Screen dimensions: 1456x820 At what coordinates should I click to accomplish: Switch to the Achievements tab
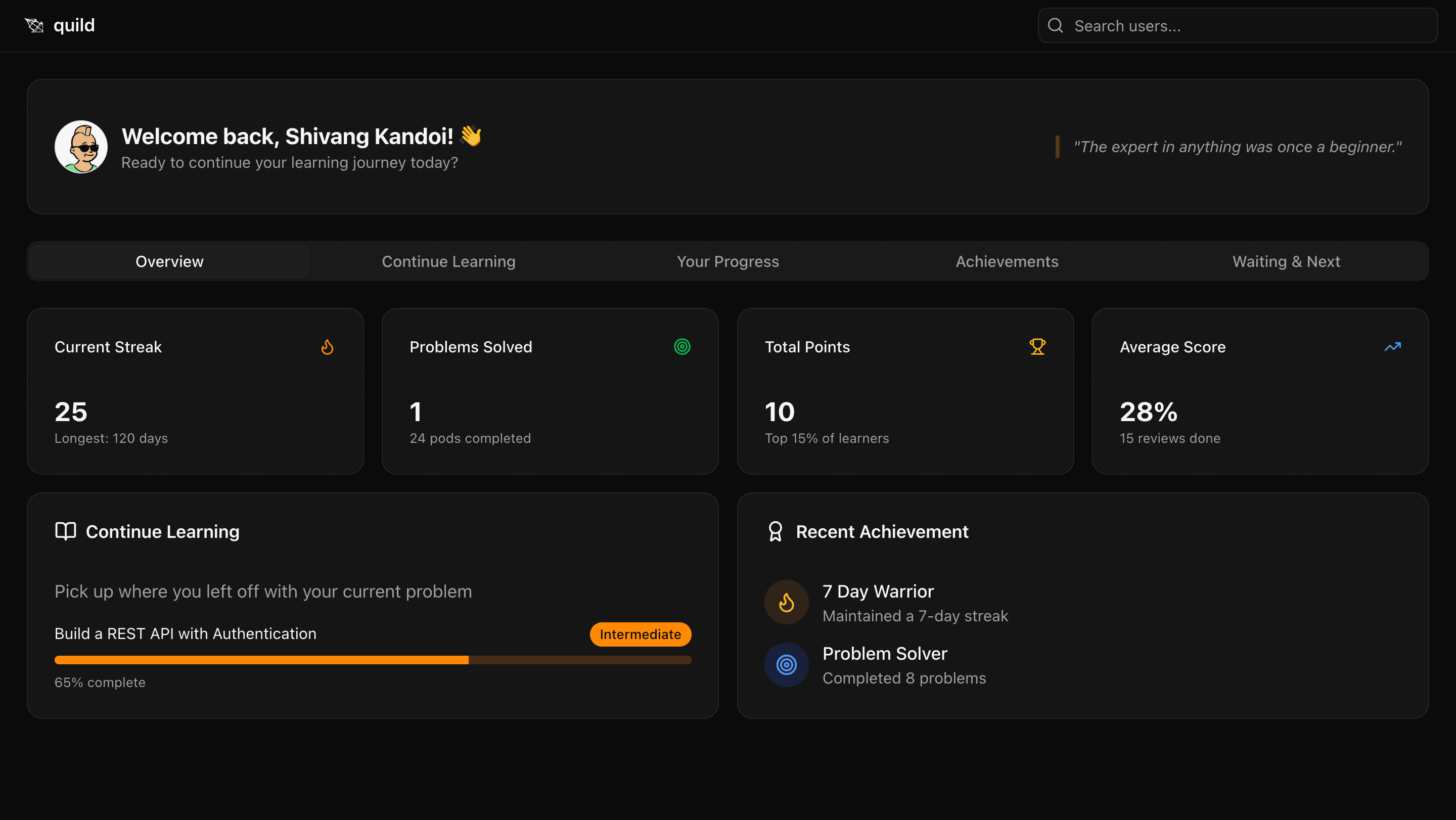[x=1007, y=261]
